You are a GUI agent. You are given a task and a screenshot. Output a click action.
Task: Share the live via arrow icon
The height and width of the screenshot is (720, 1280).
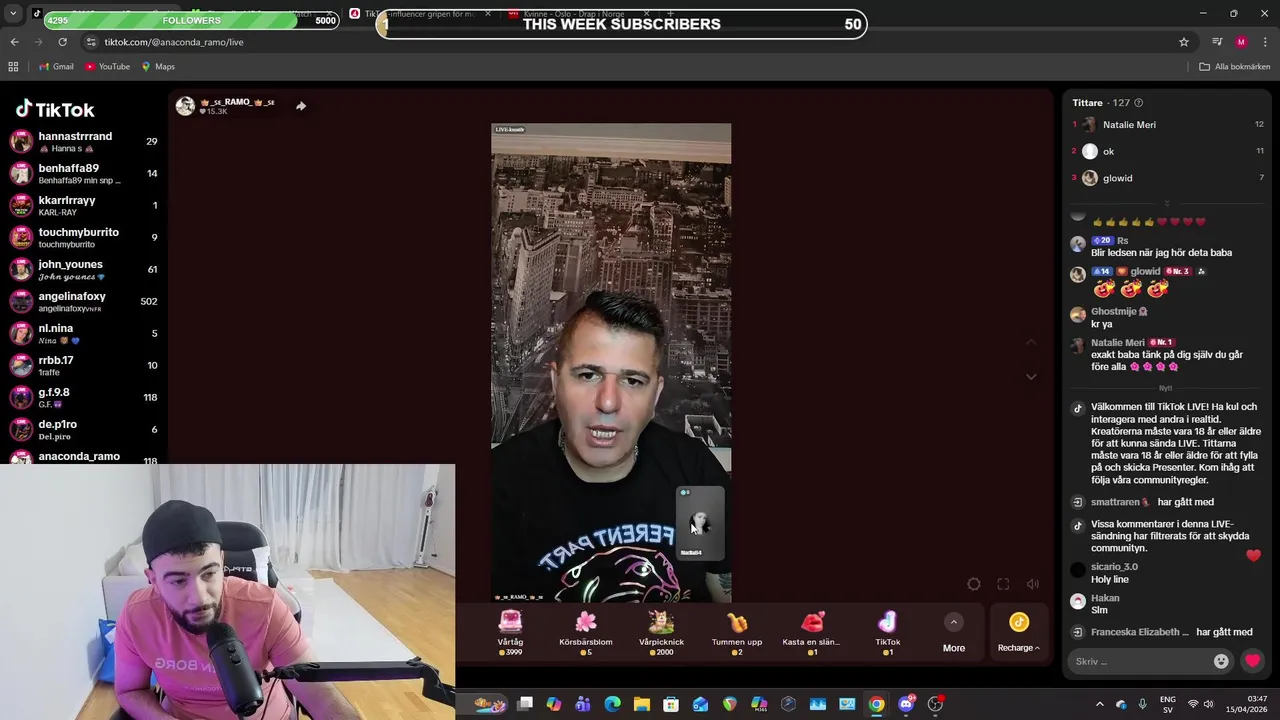click(x=301, y=106)
